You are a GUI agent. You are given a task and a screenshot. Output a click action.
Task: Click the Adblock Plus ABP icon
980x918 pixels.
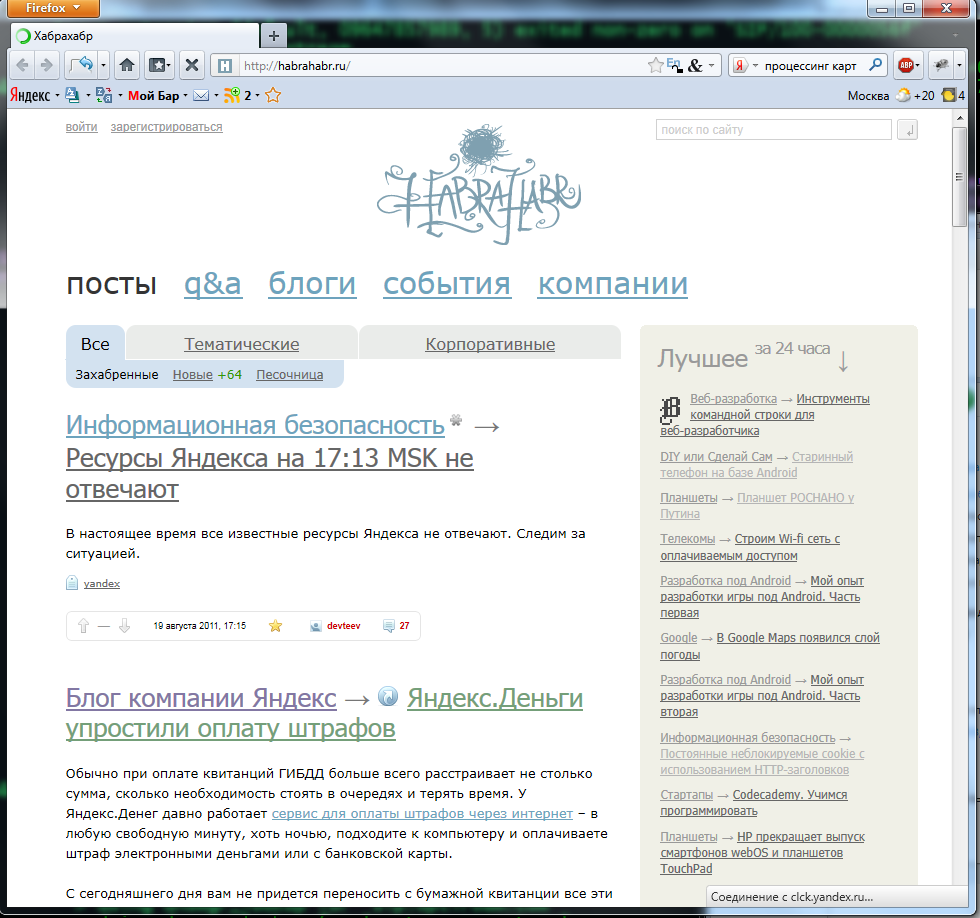906,65
